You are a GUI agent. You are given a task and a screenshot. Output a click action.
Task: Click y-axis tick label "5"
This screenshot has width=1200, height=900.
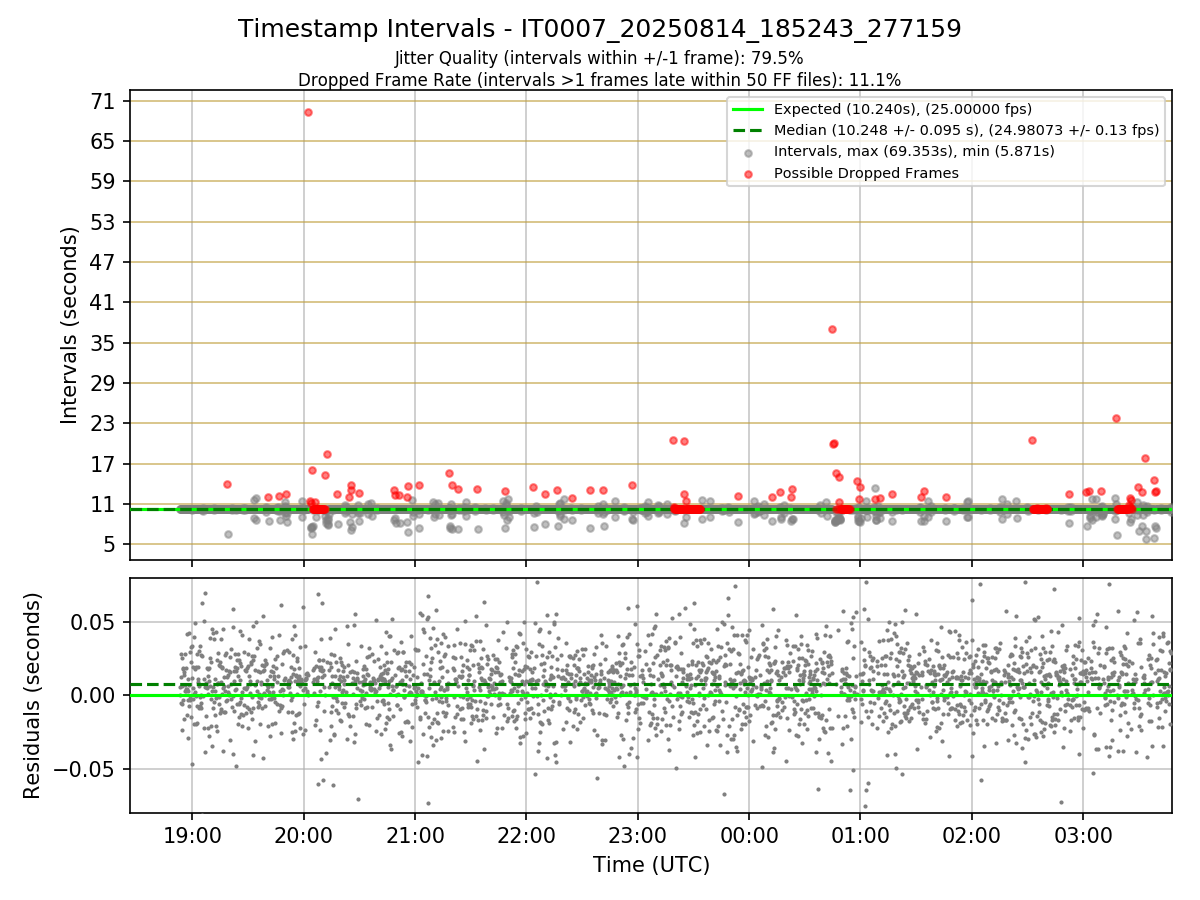point(112,544)
